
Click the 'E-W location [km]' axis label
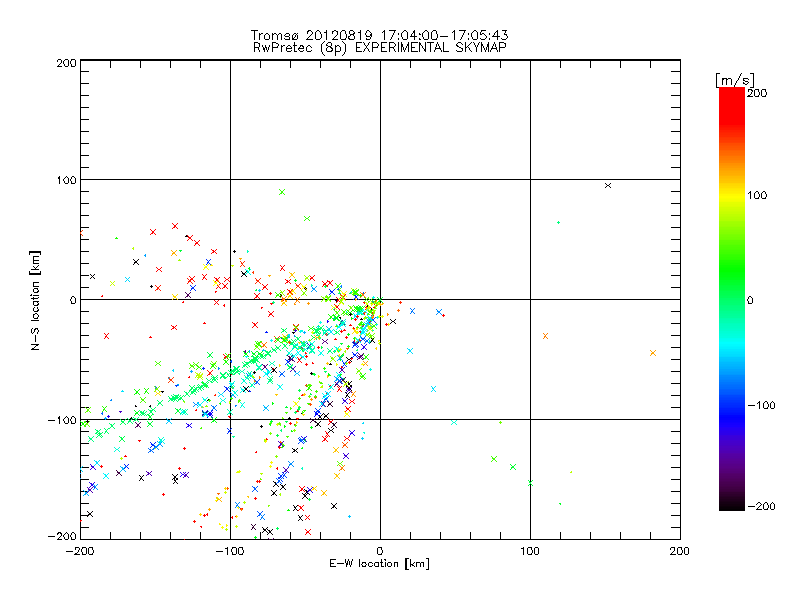point(379,564)
